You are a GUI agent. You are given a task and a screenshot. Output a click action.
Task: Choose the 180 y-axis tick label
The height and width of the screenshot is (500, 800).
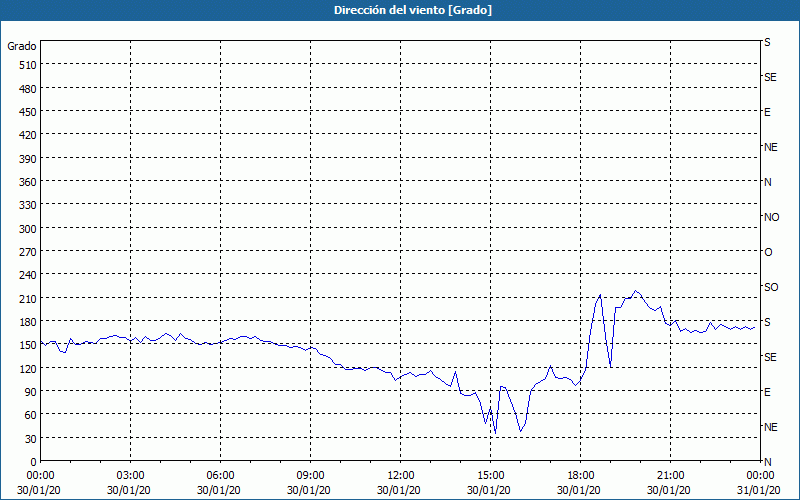click(28, 322)
